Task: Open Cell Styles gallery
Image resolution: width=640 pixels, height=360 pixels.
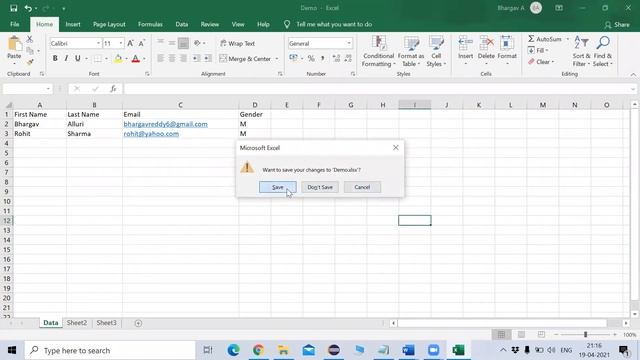Action: pyautogui.click(x=436, y=51)
